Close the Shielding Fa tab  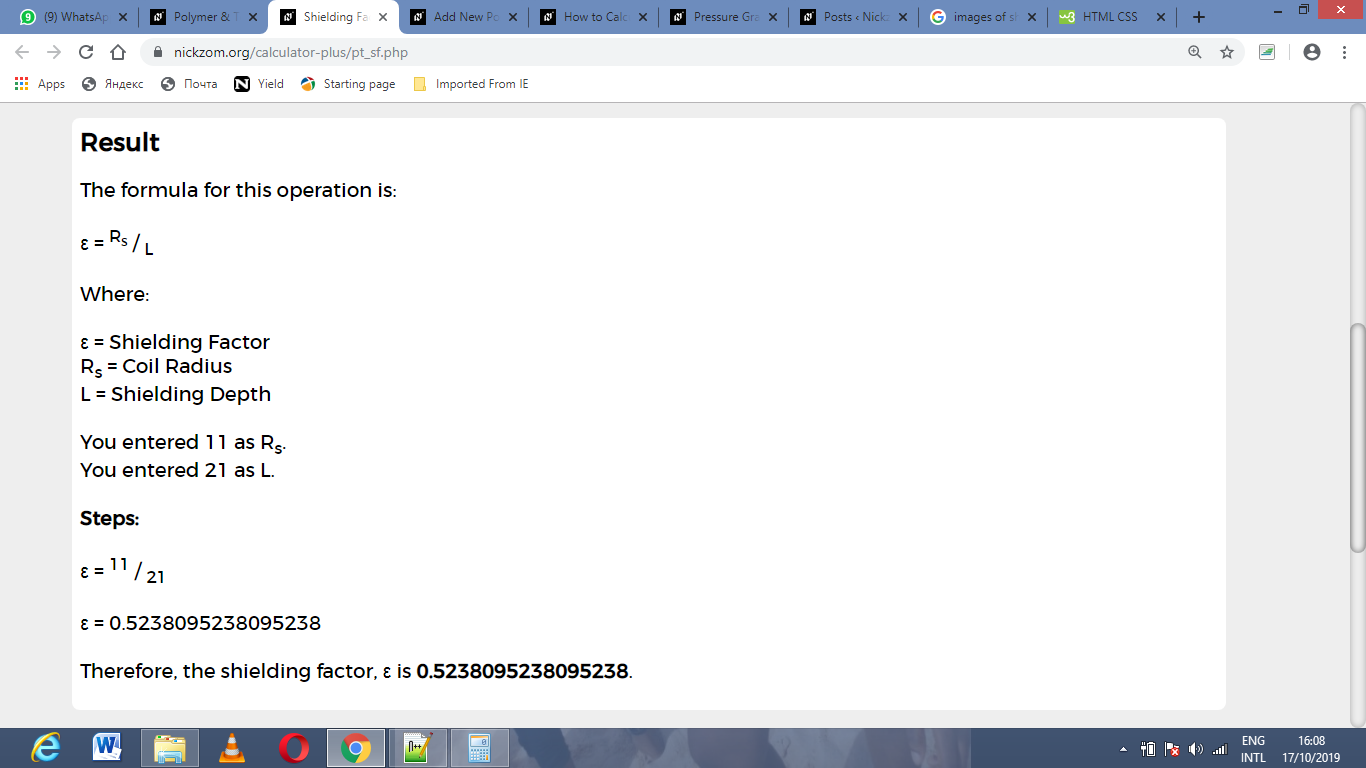click(382, 17)
